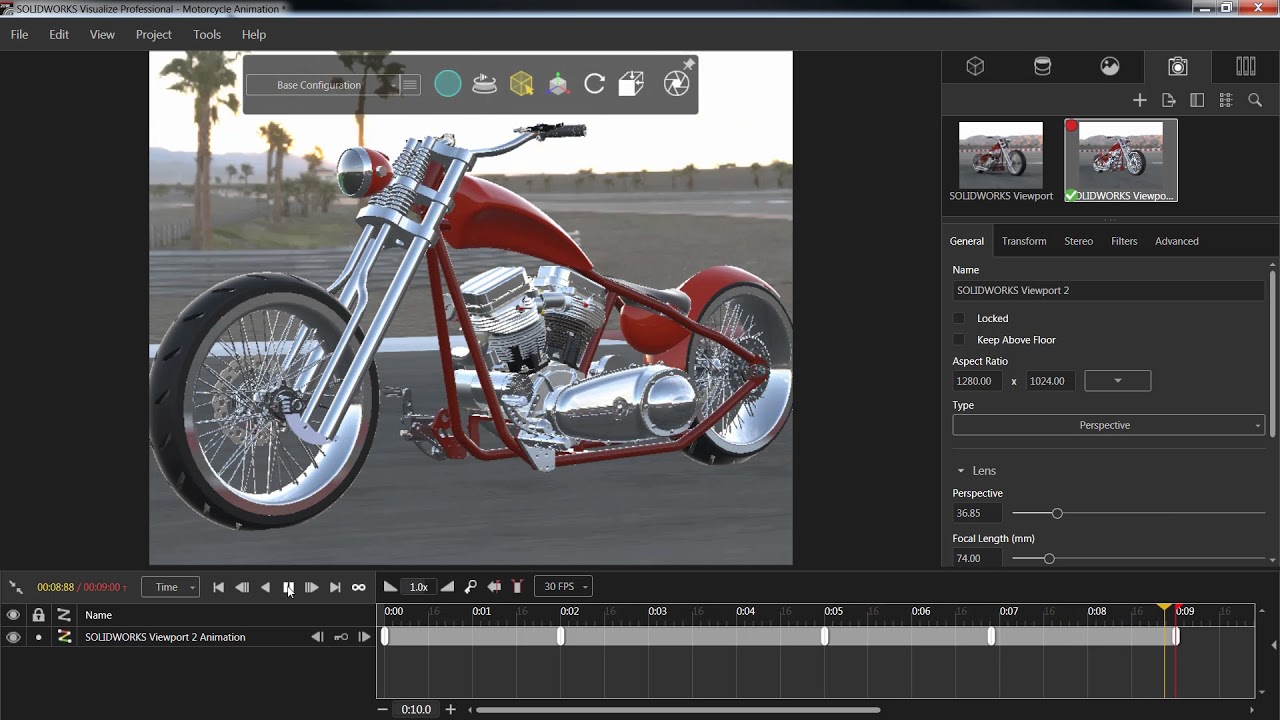This screenshot has width=1280, height=720.
Task: Select the Models palette tab icon
Action: tap(975, 66)
